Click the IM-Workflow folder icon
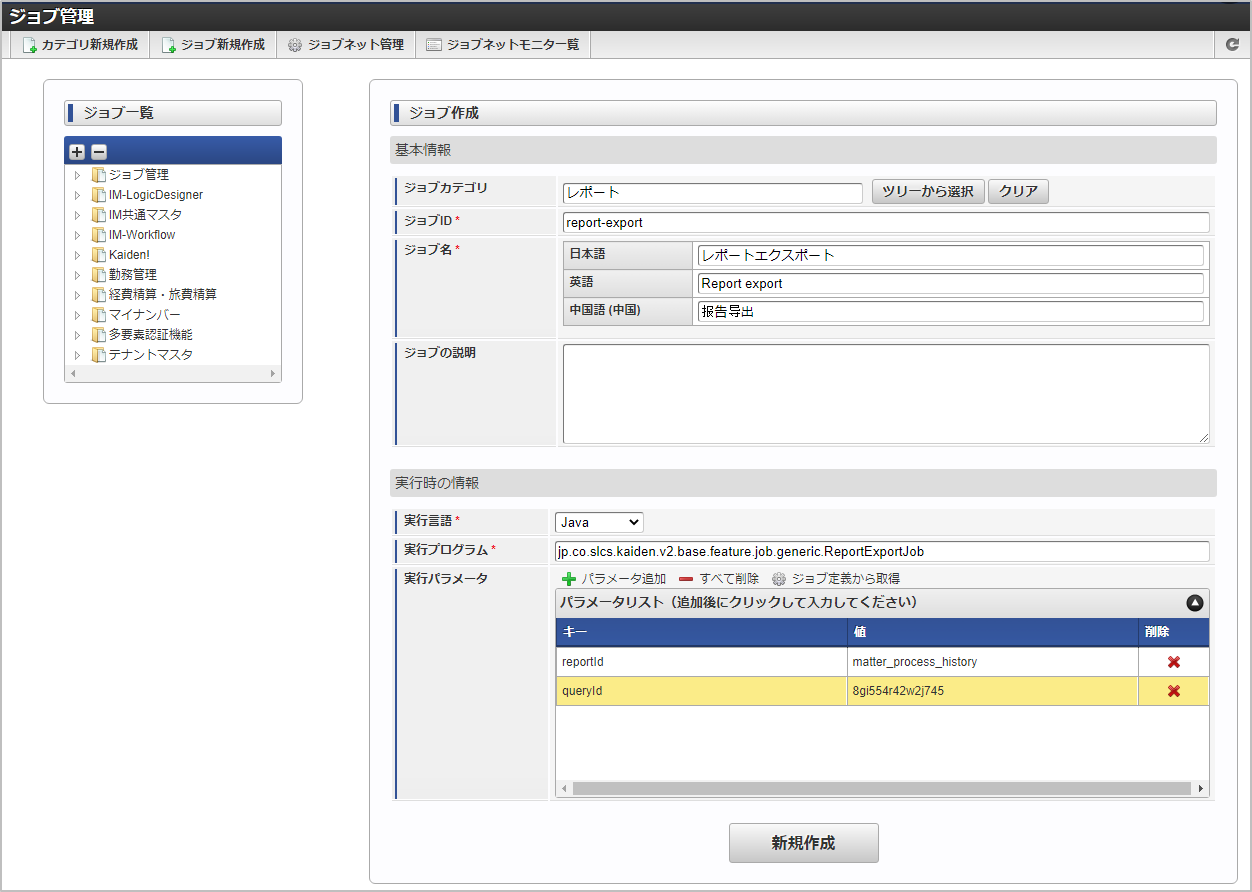Screen dimensions: 1252x892 98,235
